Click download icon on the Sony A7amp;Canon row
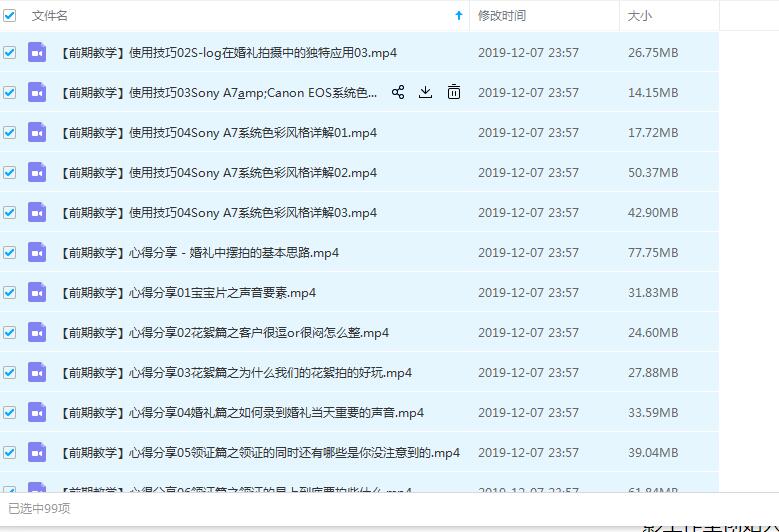This screenshot has height=532, width=779. point(425,92)
